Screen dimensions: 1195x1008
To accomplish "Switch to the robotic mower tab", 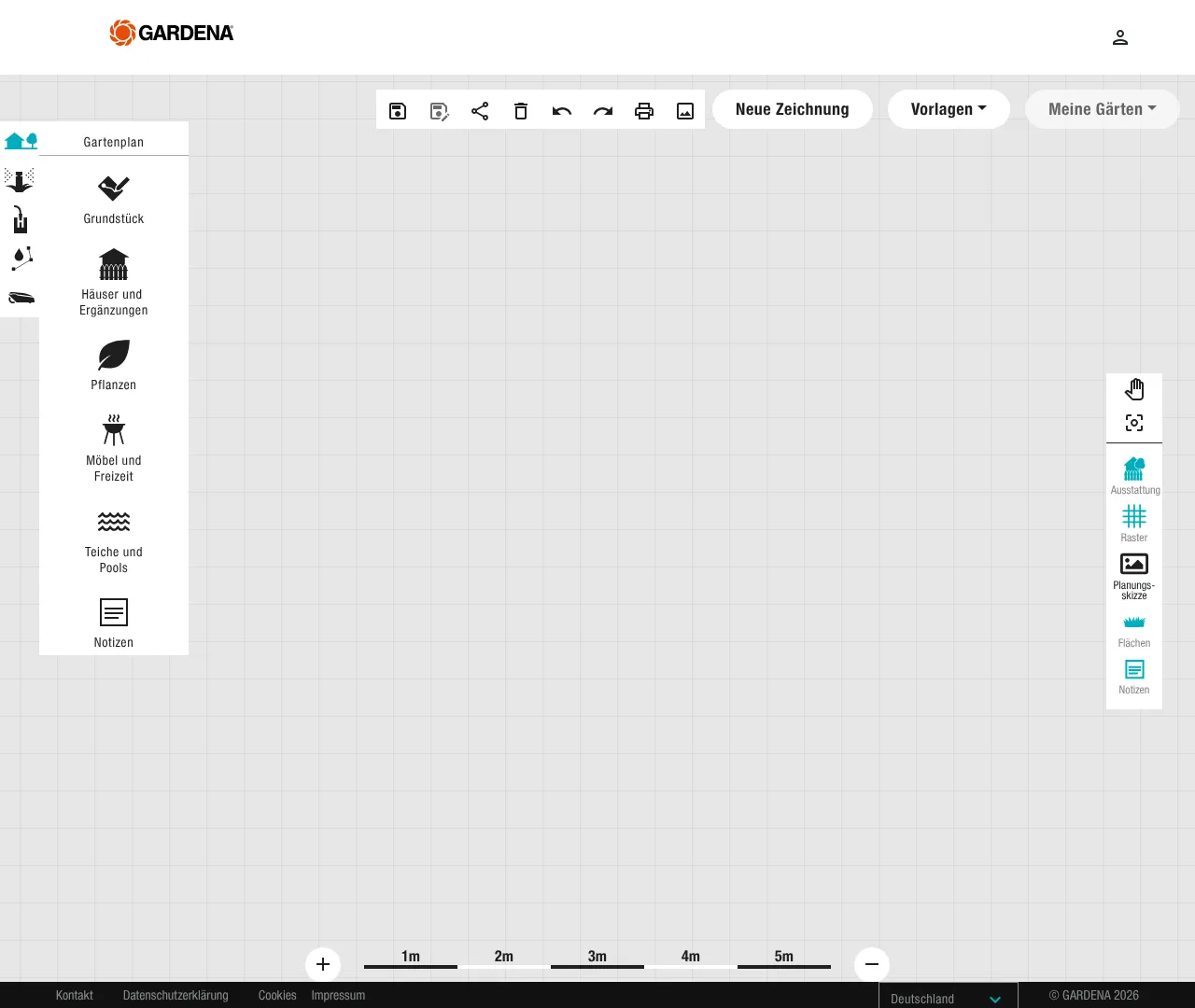I will click(x=21, y=298).
